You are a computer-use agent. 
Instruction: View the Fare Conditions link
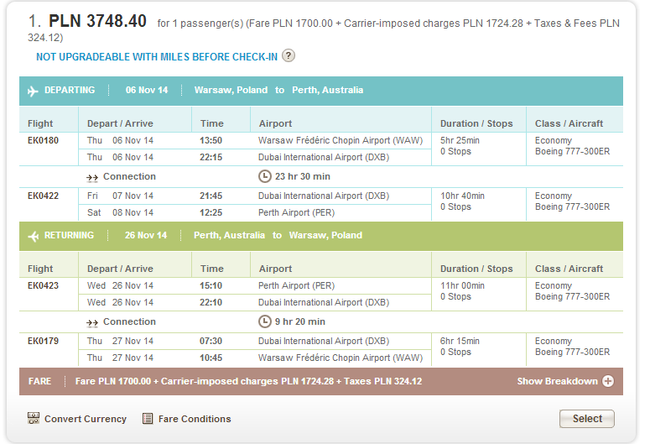tap(194, 419)
